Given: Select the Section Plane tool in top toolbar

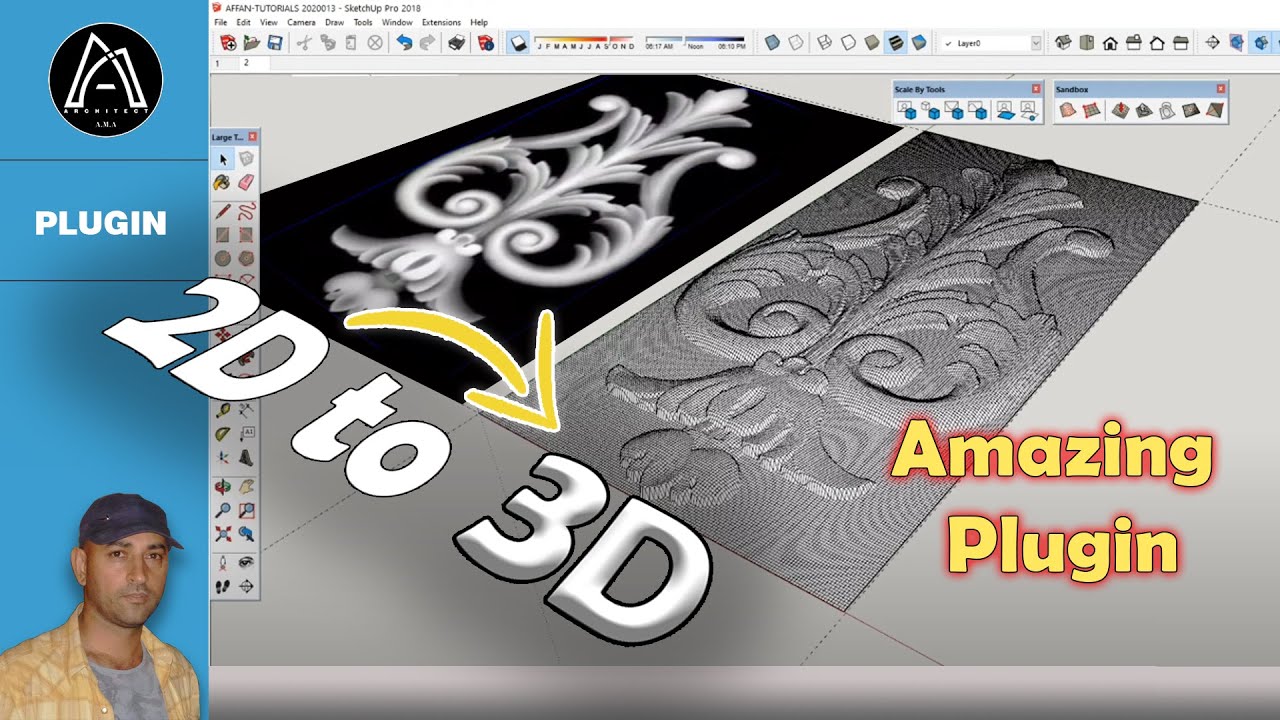Looking at the screenshot, I should tap(1212, 43).
